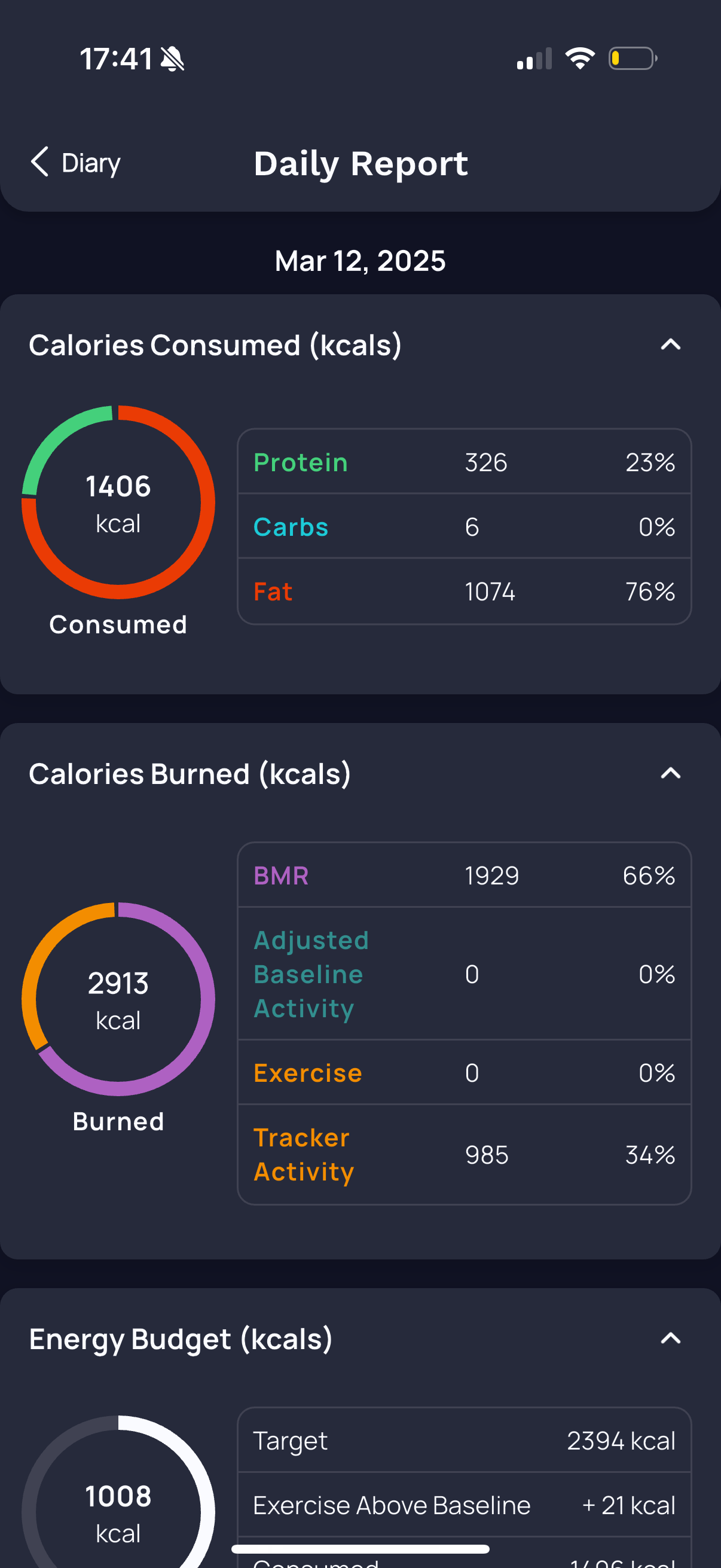Tap the muted bell icon in status bar
721x1568 pixels.
tap(172, 59)
